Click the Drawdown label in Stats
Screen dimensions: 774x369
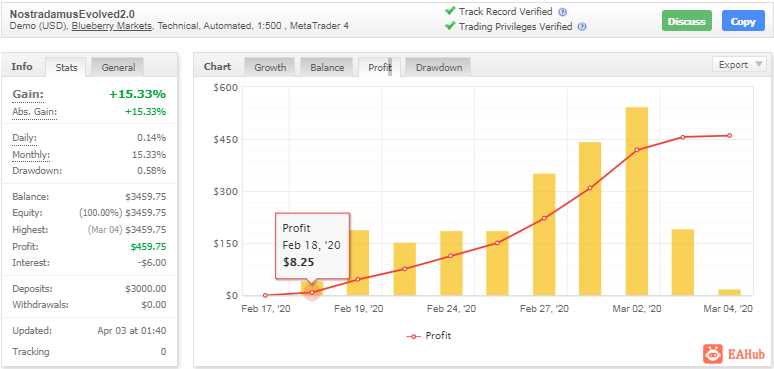click(x=37, y=171)
